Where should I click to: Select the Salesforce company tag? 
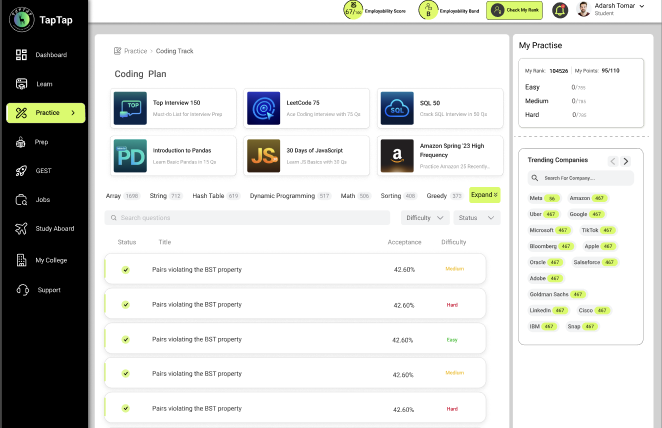tap(595, 262)
